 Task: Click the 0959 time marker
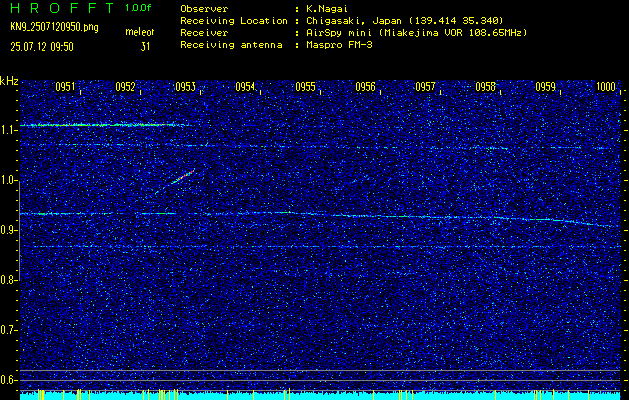coord(545,87)
